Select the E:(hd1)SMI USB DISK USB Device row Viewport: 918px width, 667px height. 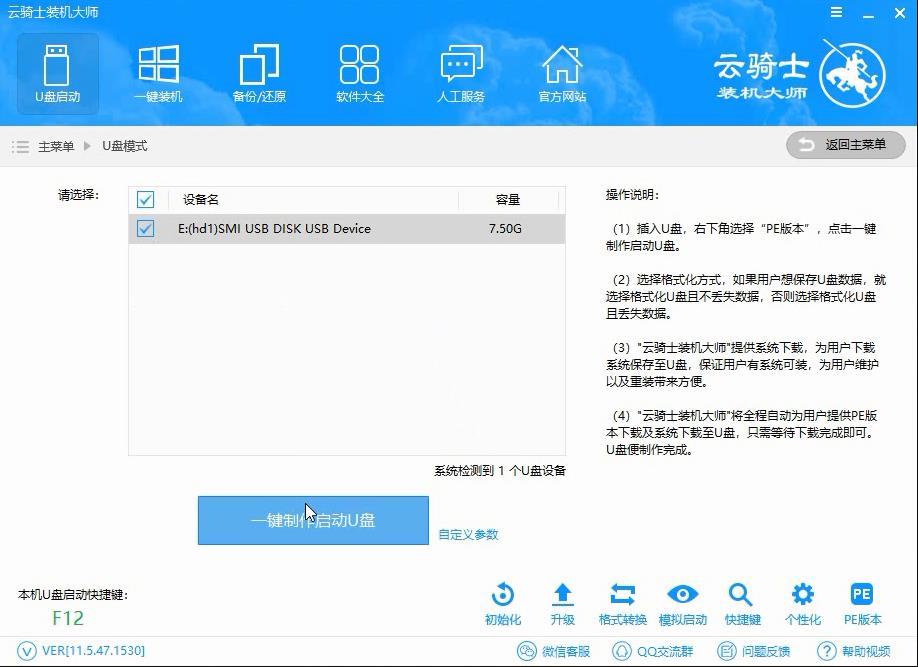click(347, 229)
